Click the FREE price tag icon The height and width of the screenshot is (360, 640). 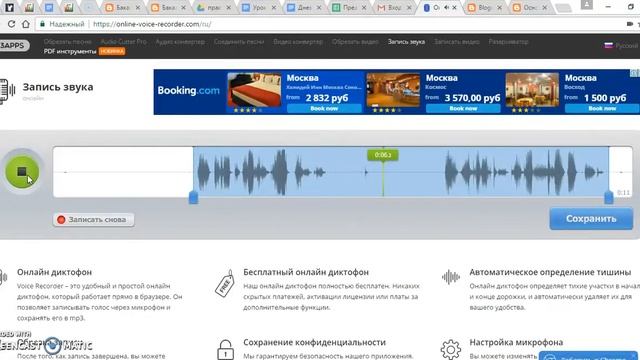(x=225, y=283)
